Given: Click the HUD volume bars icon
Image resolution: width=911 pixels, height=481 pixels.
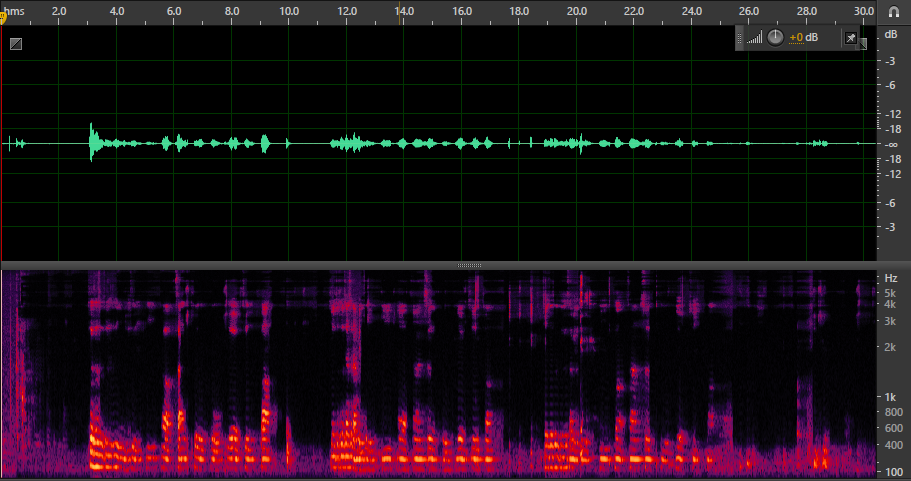Looking at the screenshot, I should [x=754, y=38].
